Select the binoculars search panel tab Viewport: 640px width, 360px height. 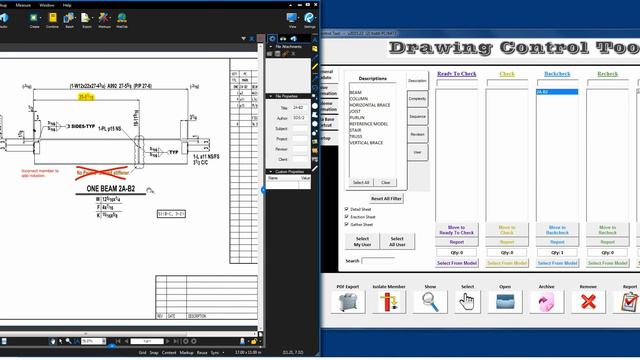point(283,39)
